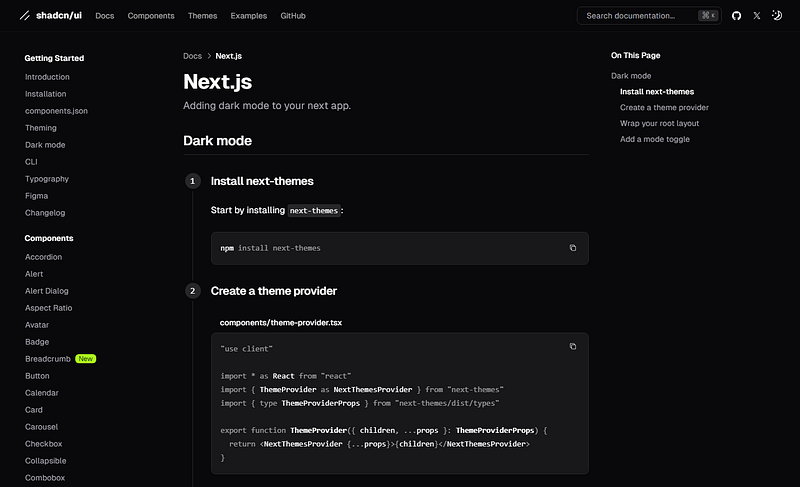Click the shadcn/ui logo icon
The image size is (800, 487).
(x=24, y=16)
